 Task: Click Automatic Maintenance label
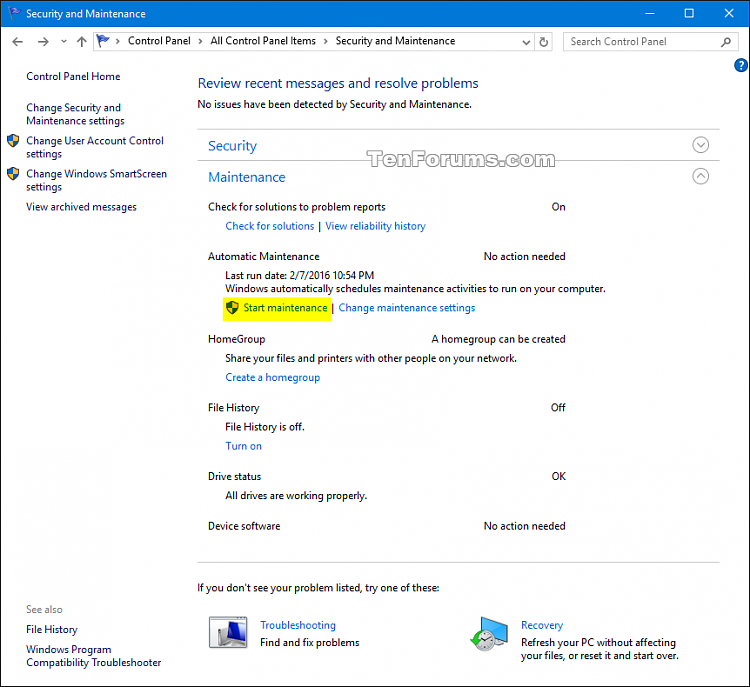(x=264, y=256)
